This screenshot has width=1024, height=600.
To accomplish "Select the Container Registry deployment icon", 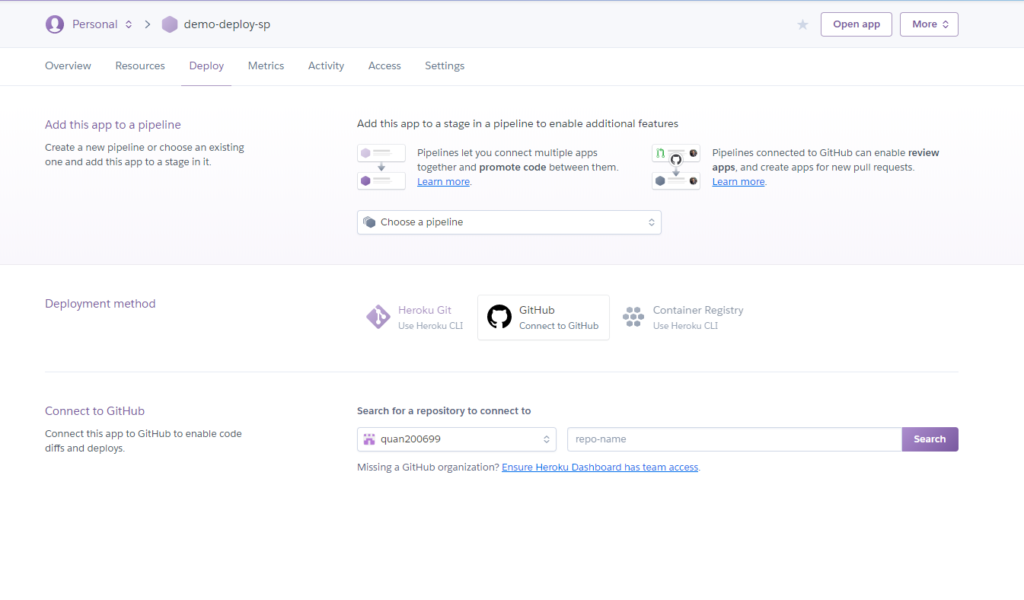I will [633, 317].
